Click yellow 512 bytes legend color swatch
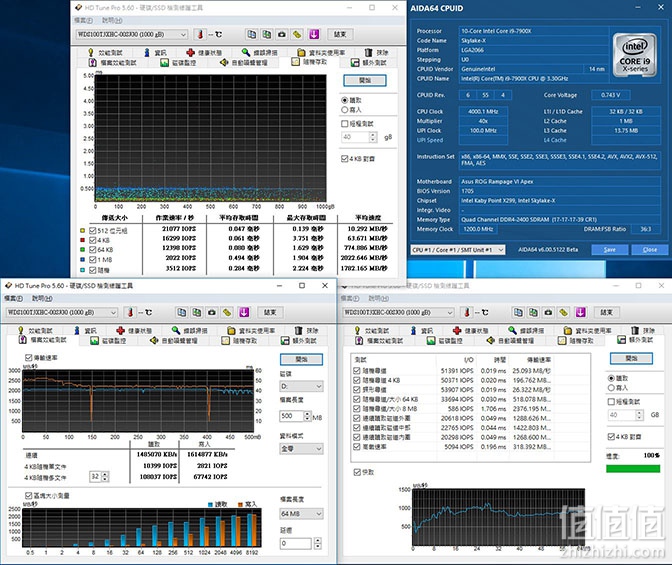672x565 pixels. point(82,231)
